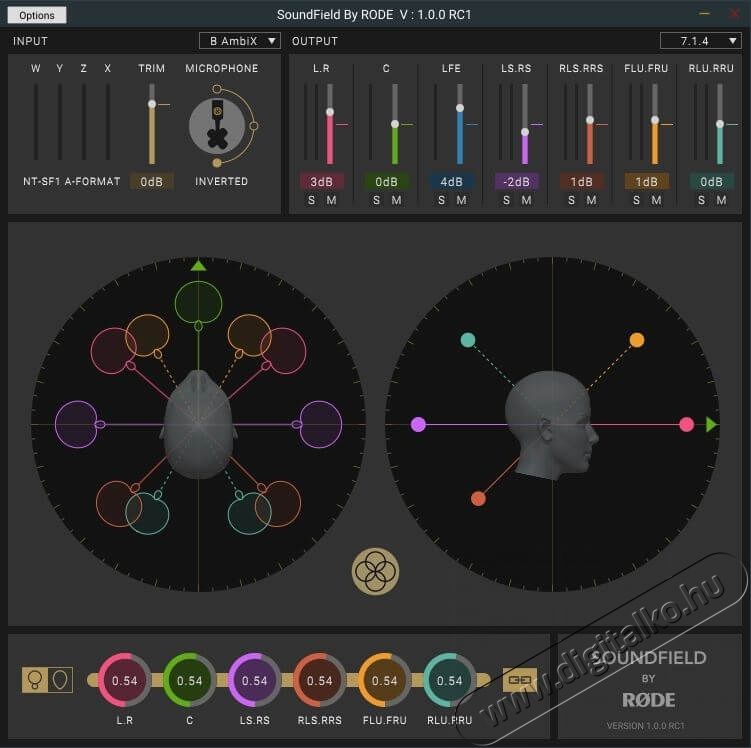Solo the RLU.RRU channel
Viewport: 751px width, 748px height.
tap(702, 200)
